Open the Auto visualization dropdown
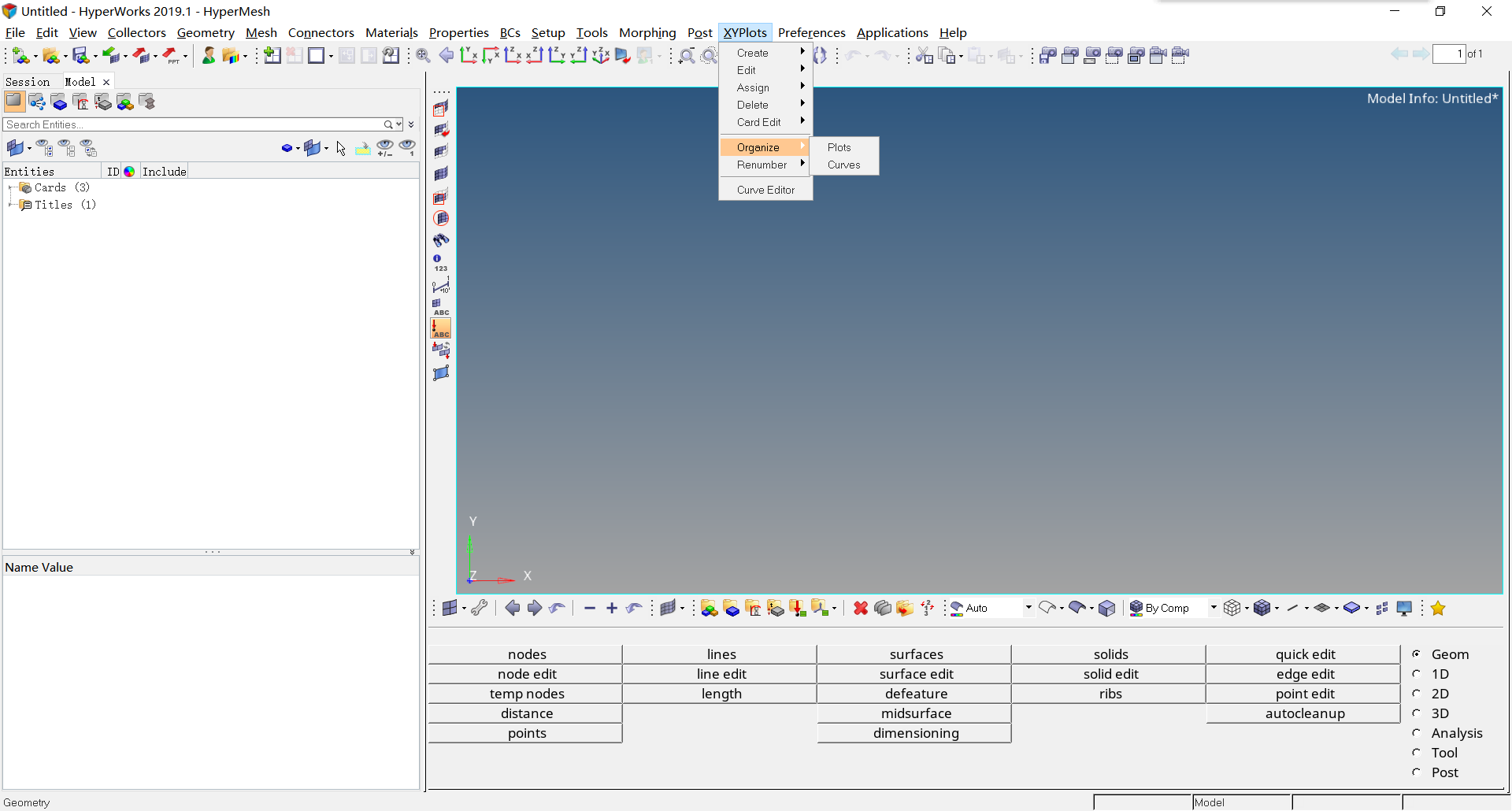The width and height of the screenshot is (1512, 811). [1028, 608]
